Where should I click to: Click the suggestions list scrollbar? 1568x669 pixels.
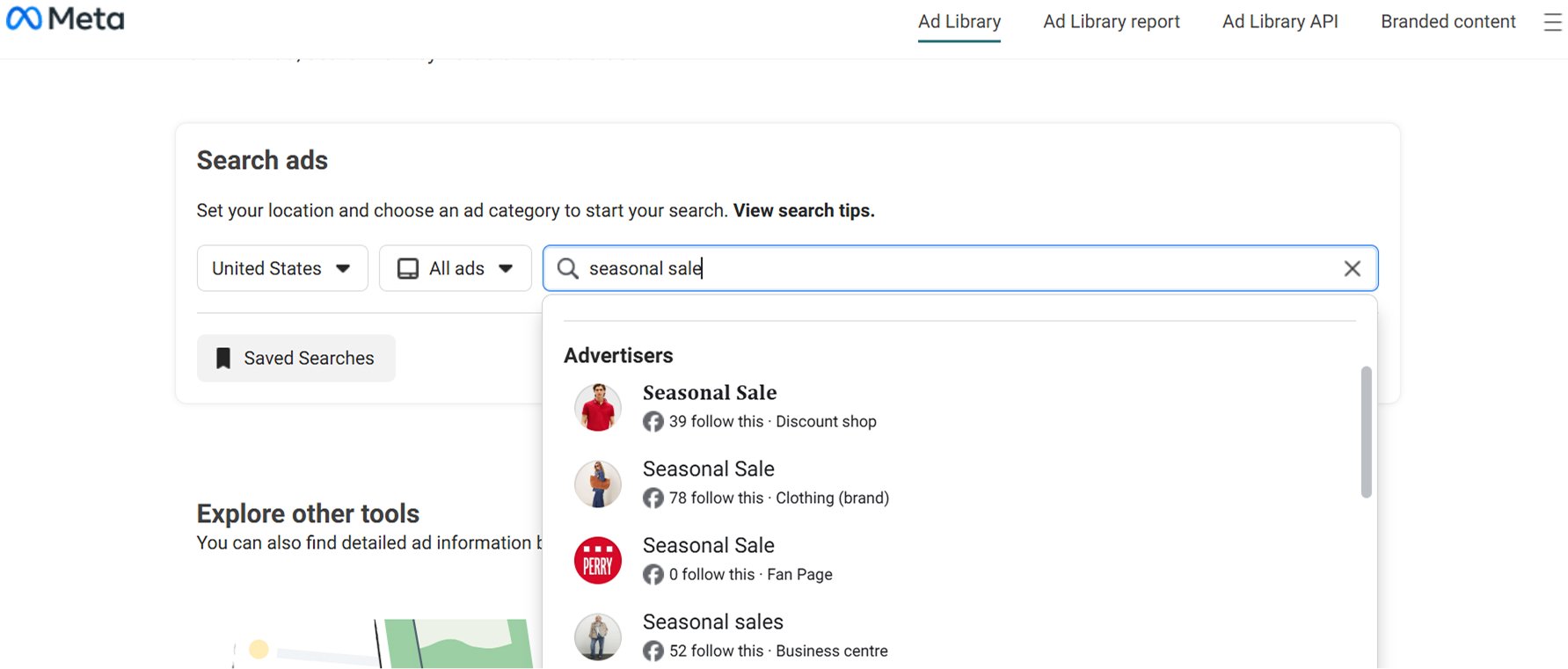[1366, 432]
